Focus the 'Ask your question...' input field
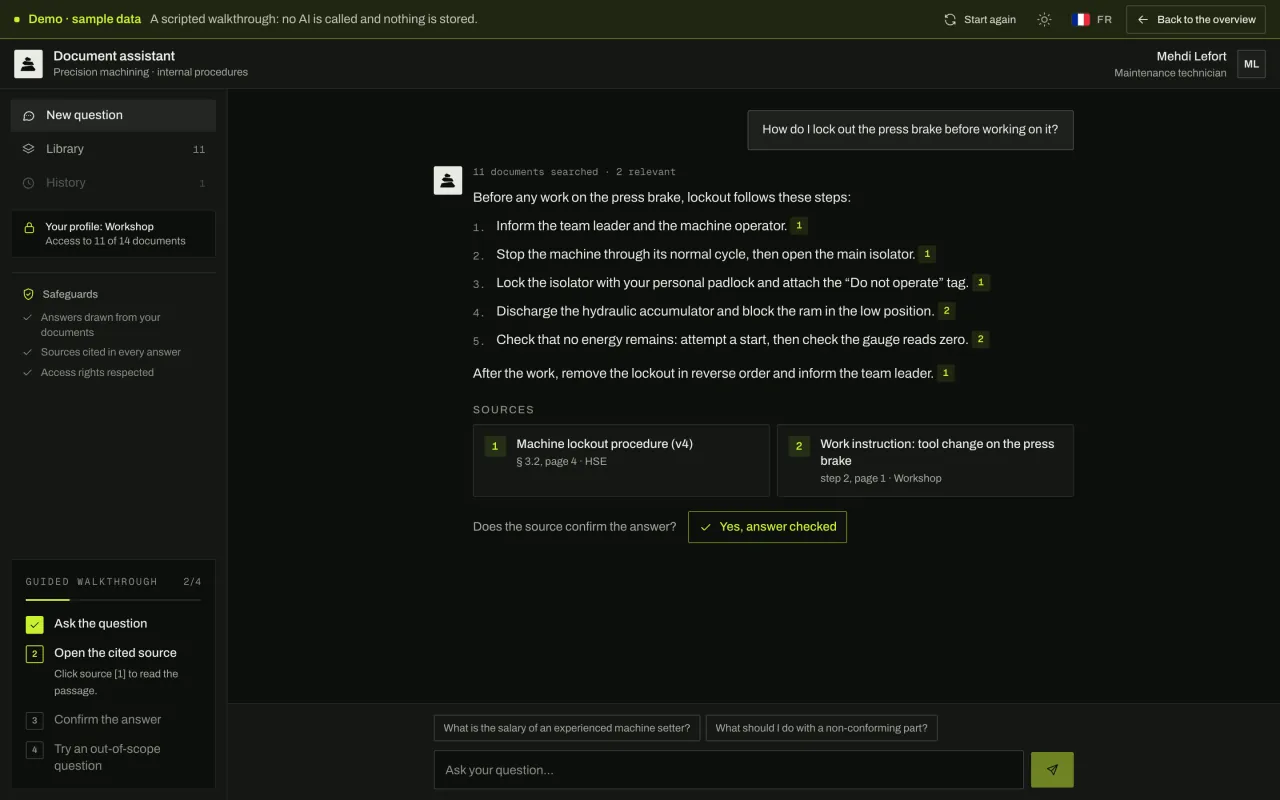1280x800 pixels. pyautogui.click(x=729, y=770)
